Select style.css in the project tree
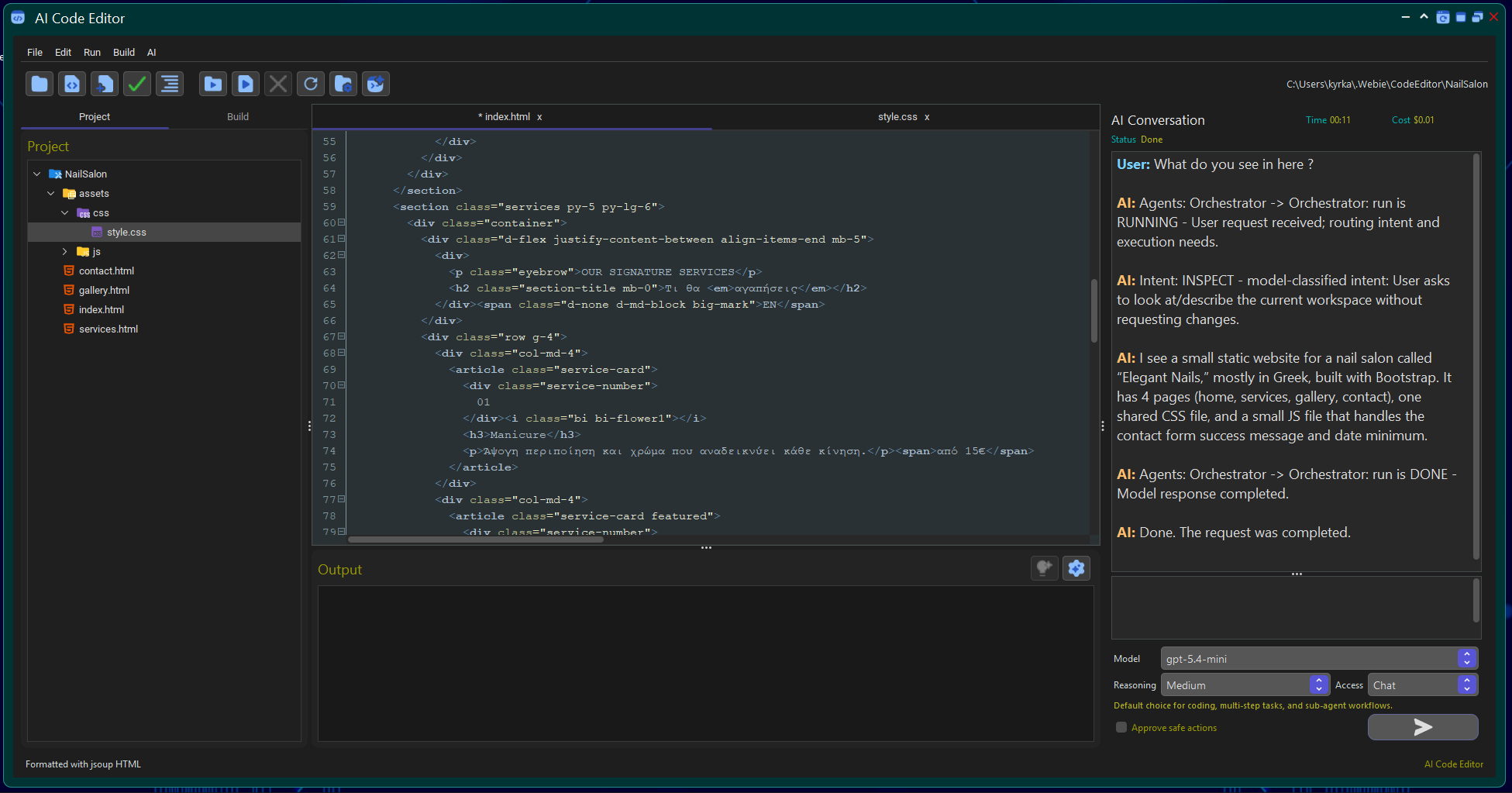The height and width of the screenshot is (793, 1512). tap(164, 233)
